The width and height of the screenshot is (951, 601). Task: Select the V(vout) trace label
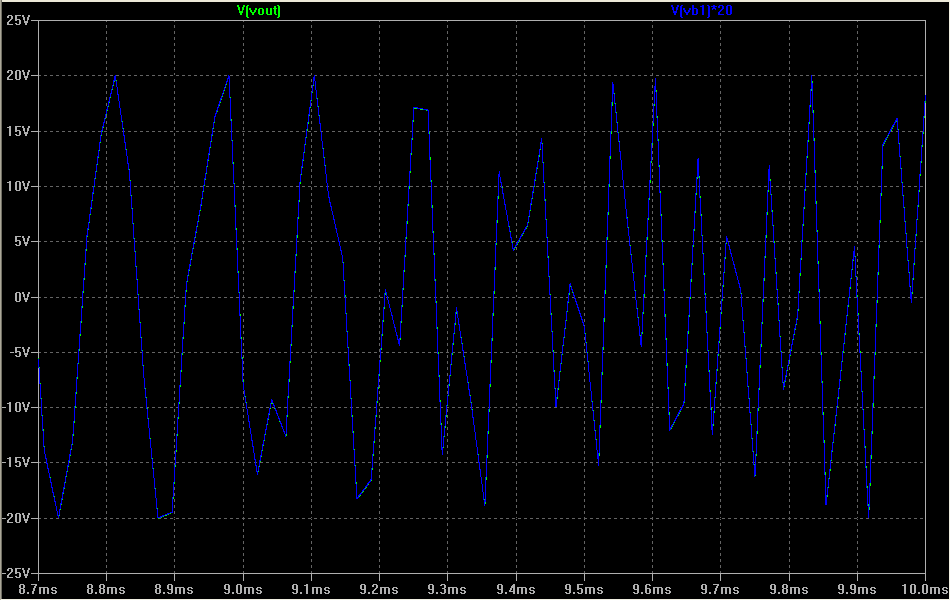[x=259, y=10]
